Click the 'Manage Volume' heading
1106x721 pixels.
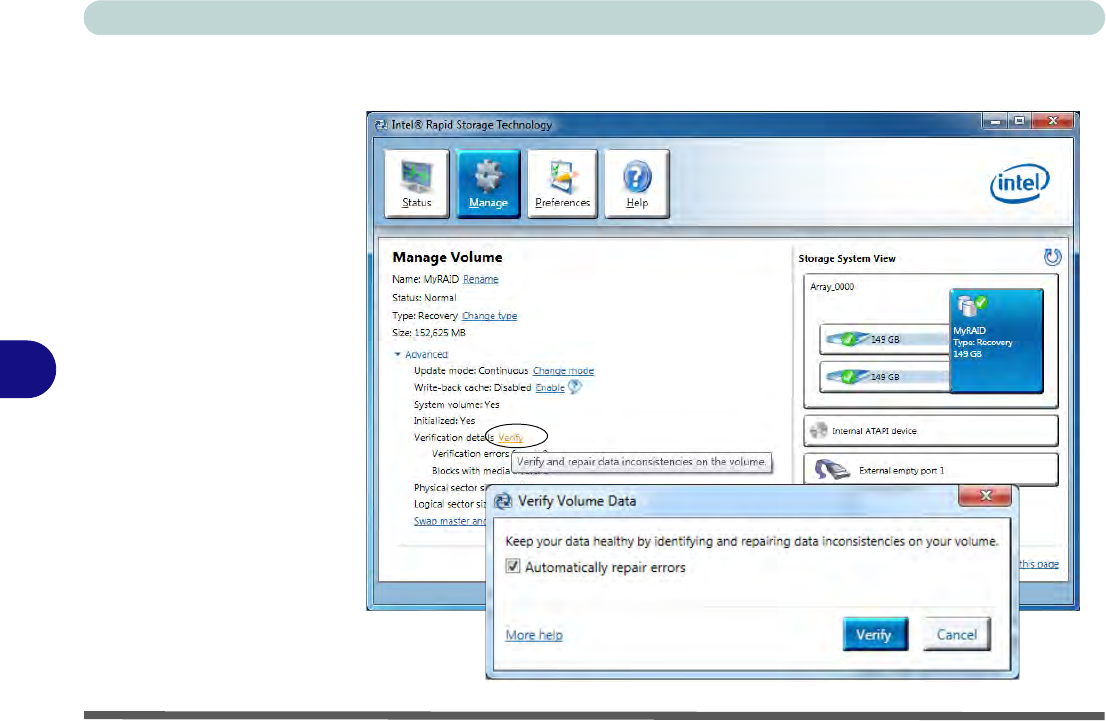447,258
